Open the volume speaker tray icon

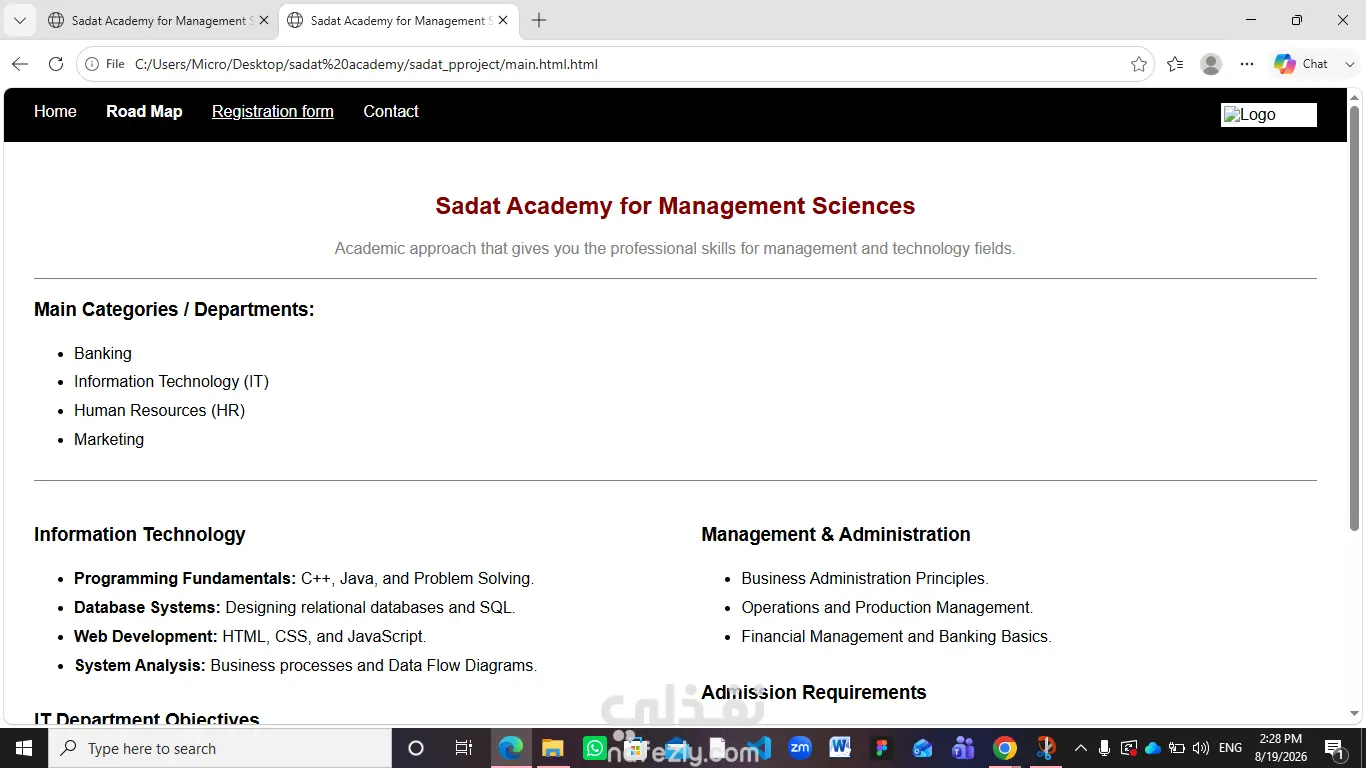(x=1201, y=748)
